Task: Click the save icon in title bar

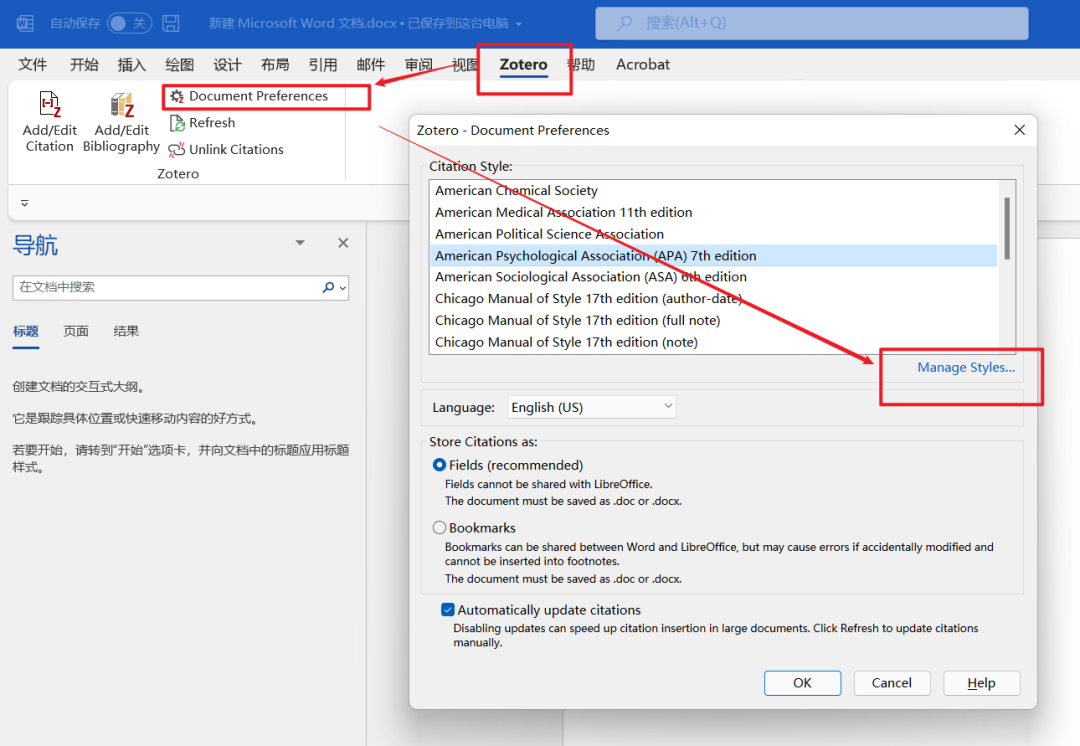Action: tap(171, 23)
